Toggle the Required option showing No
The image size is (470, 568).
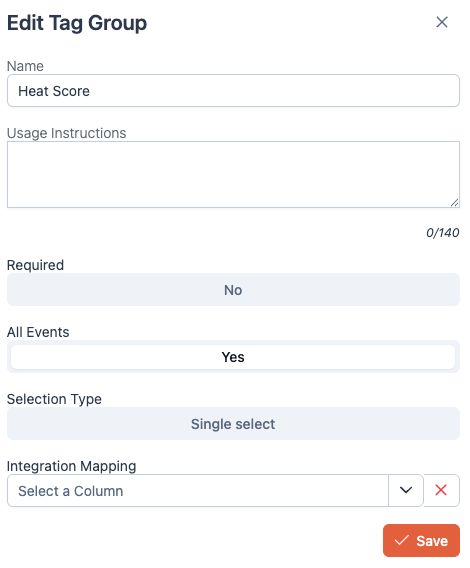(x=233, y=290)
